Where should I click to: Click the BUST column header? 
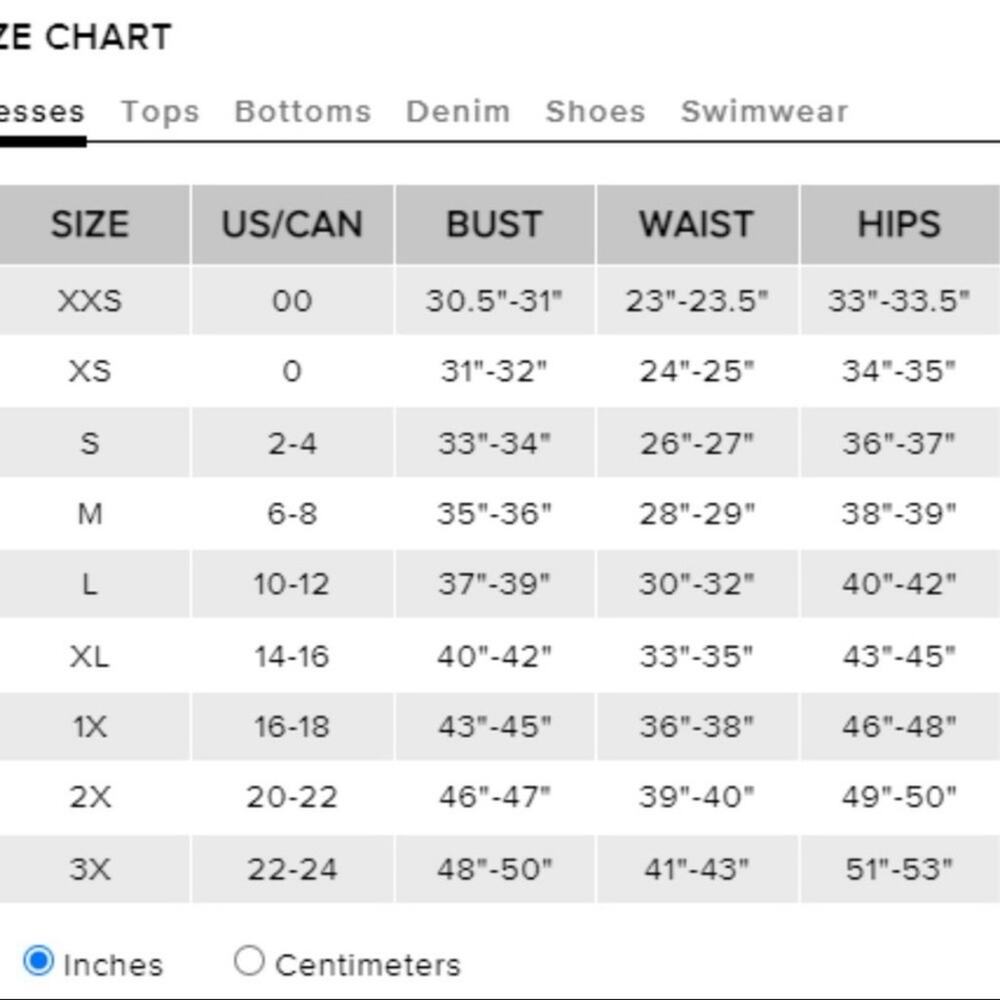pos(495,224)
